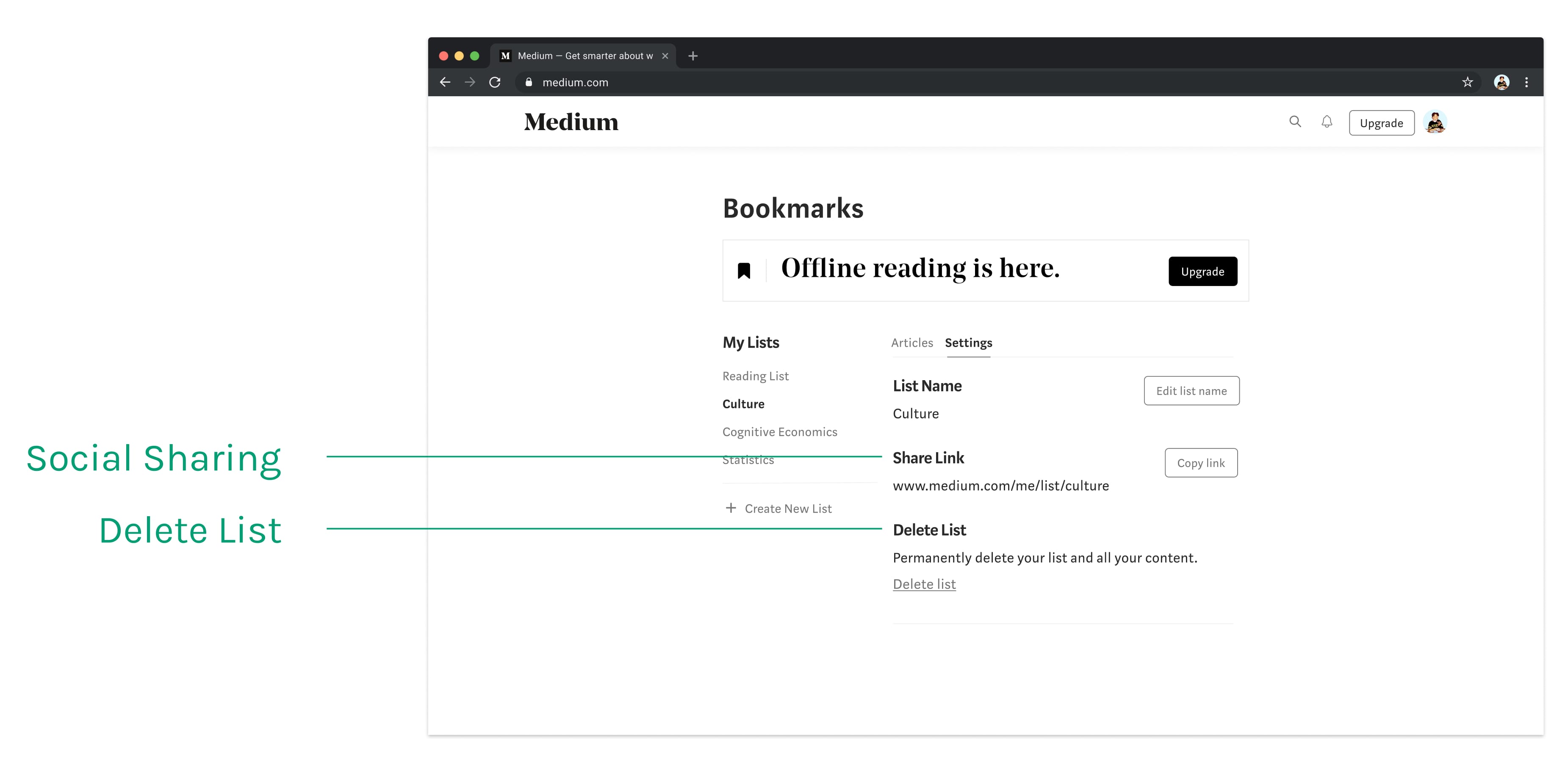Open Chrome three-dot menu

[1526, 82]
